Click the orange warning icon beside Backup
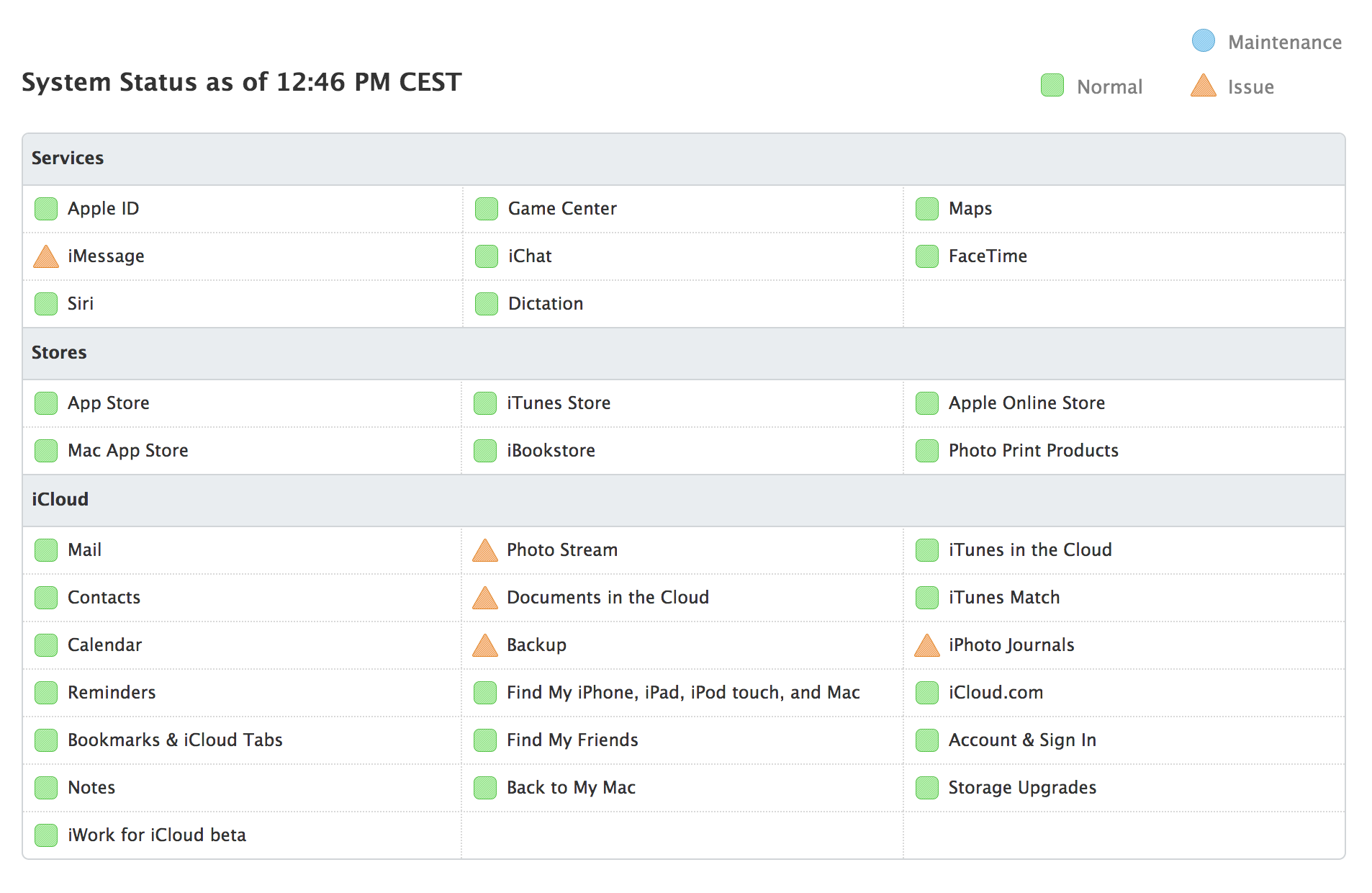The width and height of the screenshot is (1372, 893). tap(485, 645)
